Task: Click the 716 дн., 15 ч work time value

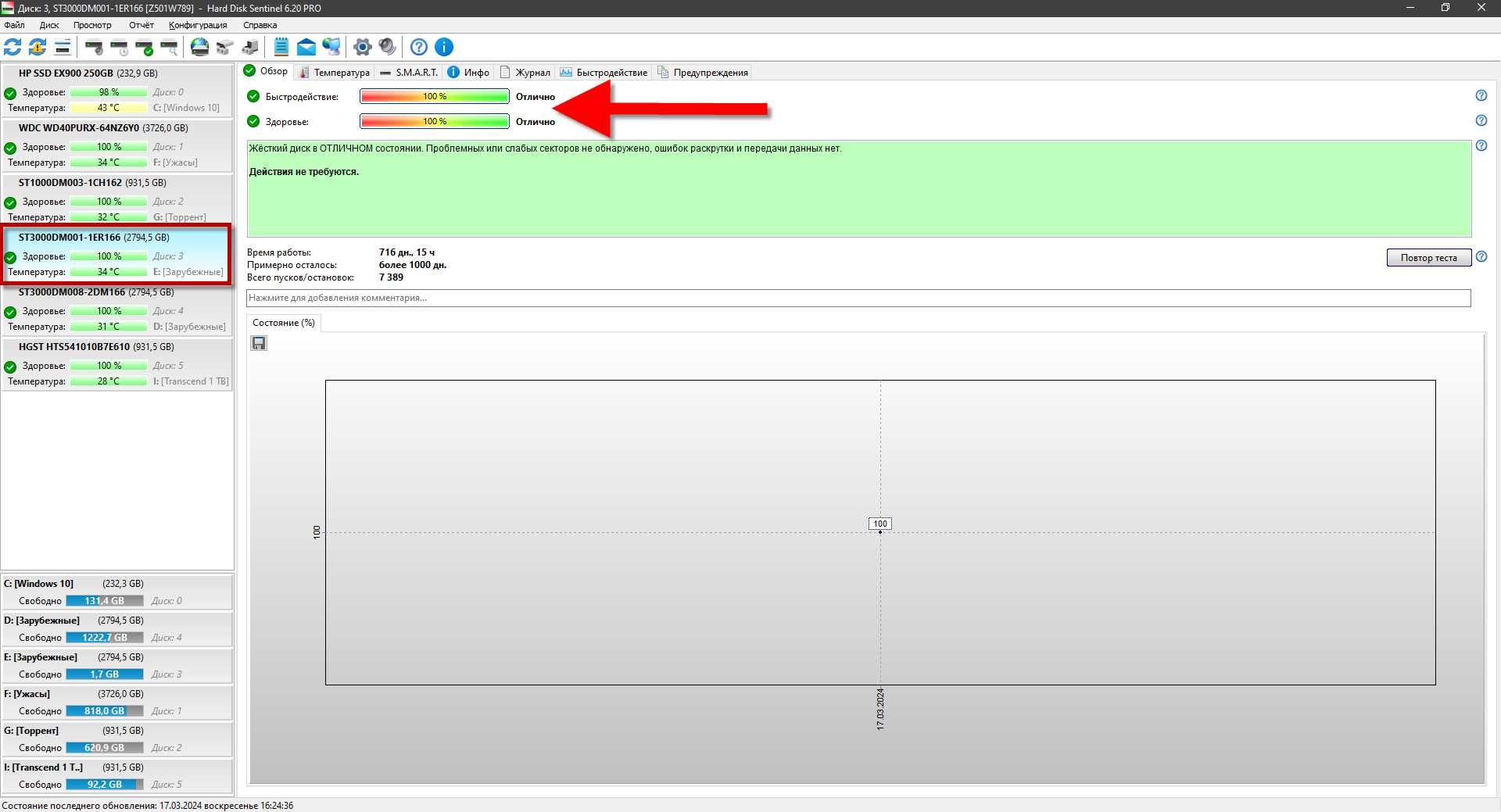Action: click(407, 252)
